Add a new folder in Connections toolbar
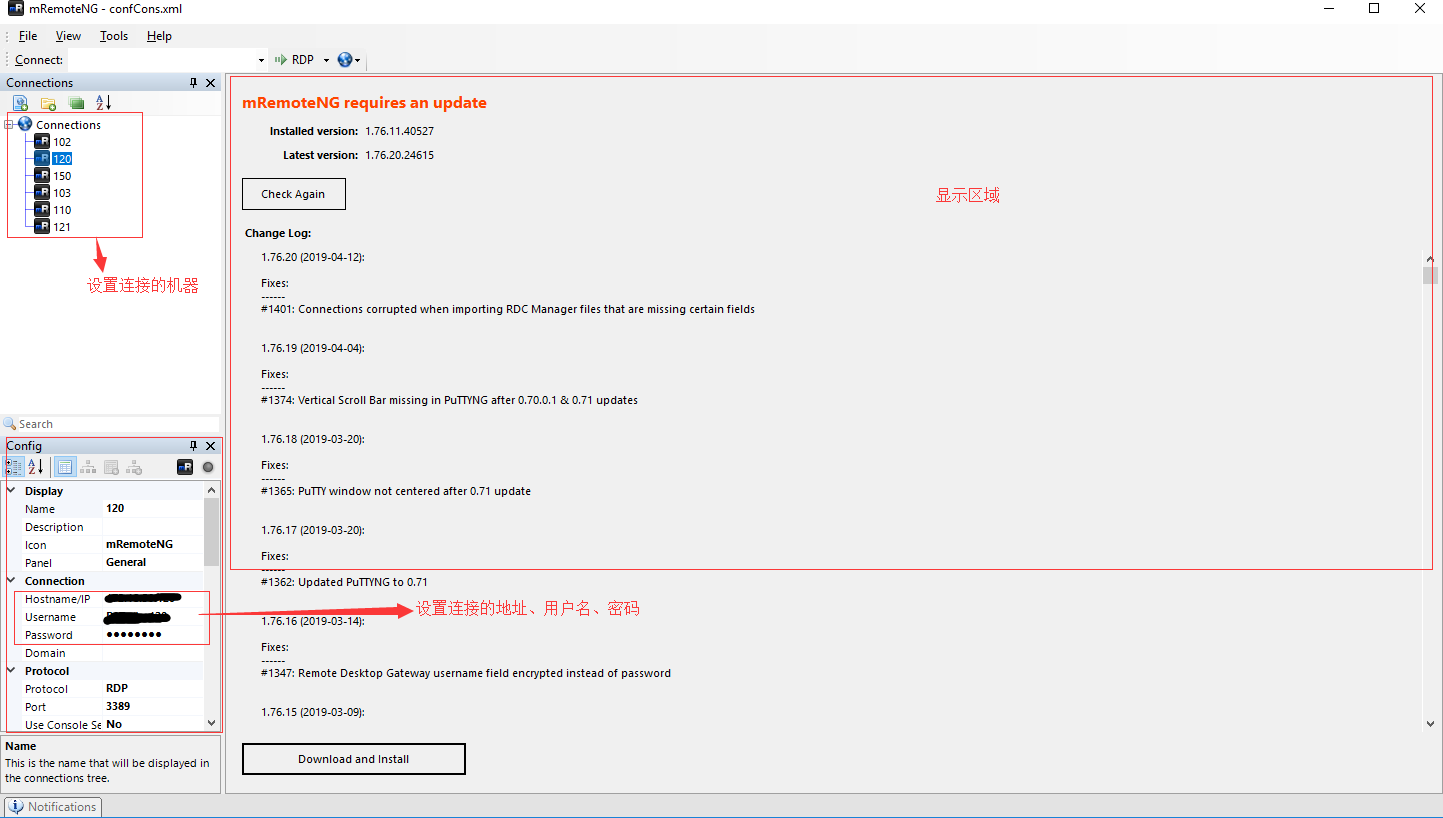Viewport: 1443px width, 818px height. [x=48, y=102]
